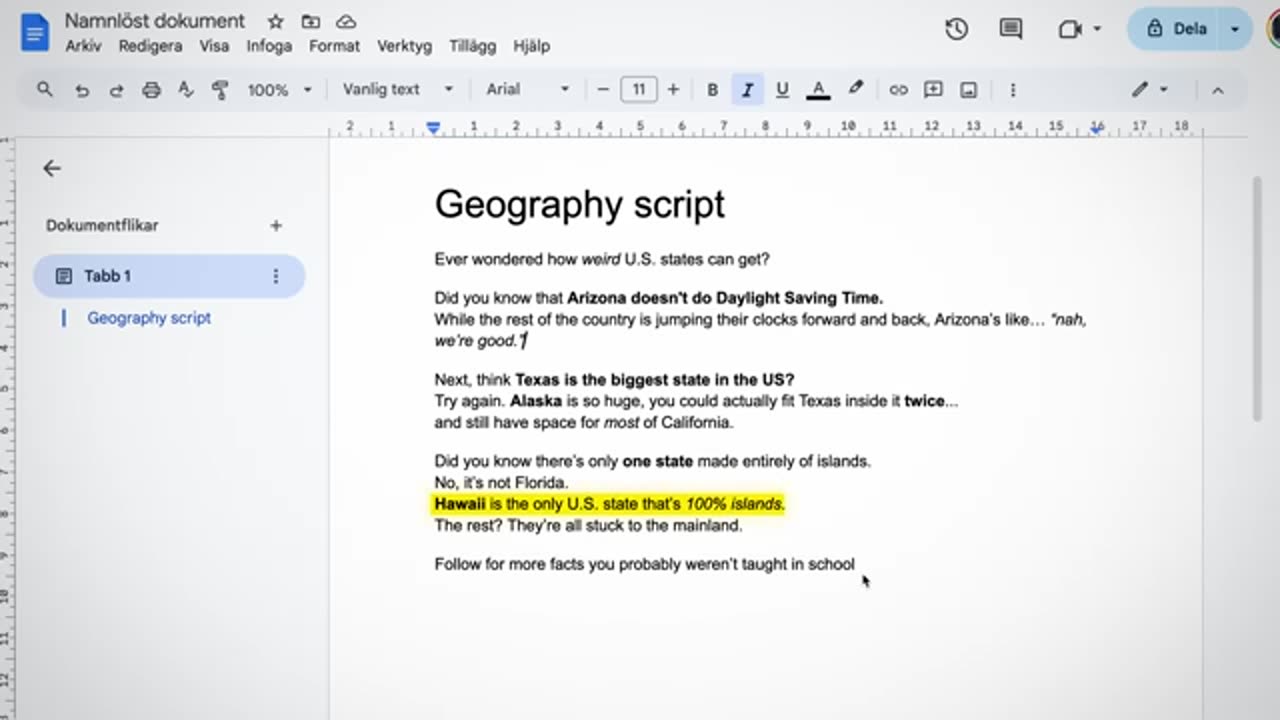
Task: Open the highlight color picker
Action: 855,89
